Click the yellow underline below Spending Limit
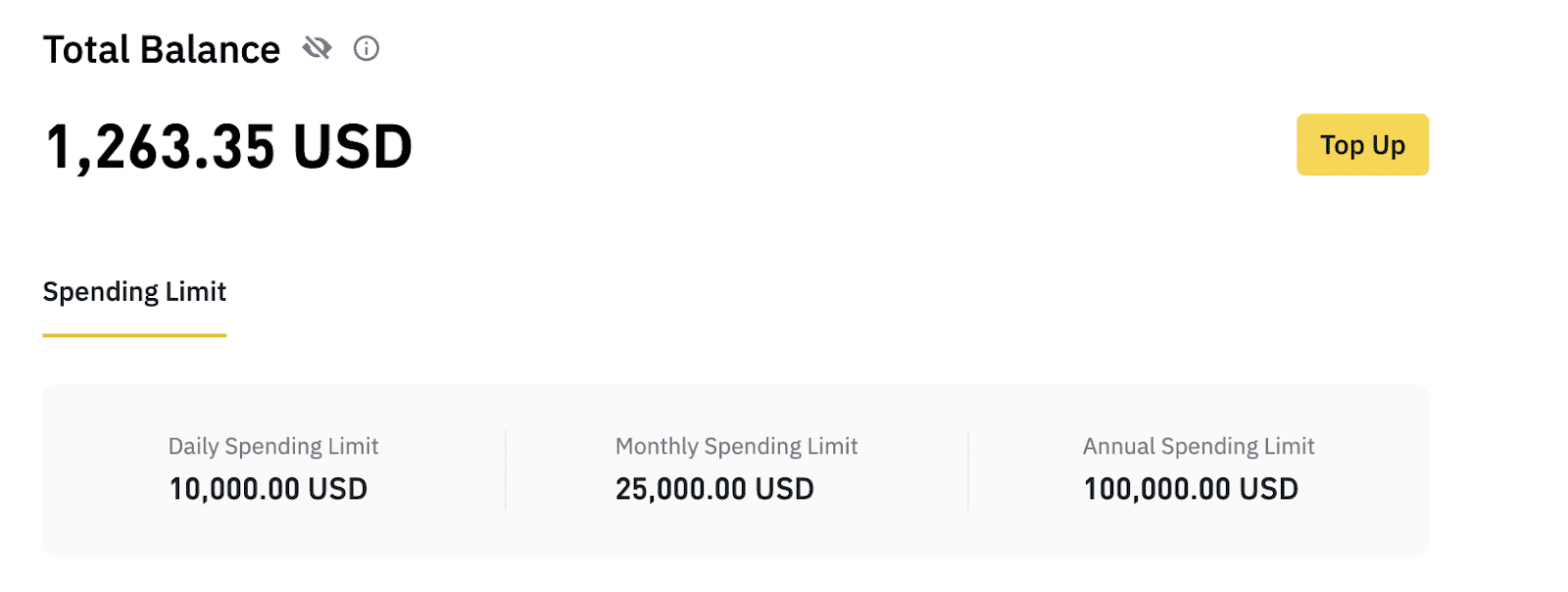Screen dimensions: 1568x592 134,335
